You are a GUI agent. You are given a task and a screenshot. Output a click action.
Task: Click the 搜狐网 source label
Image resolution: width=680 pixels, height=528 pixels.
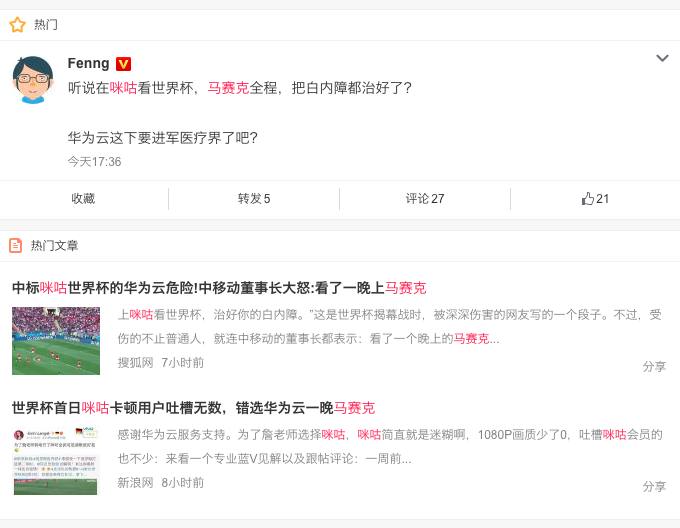click(x=135, y=363)
